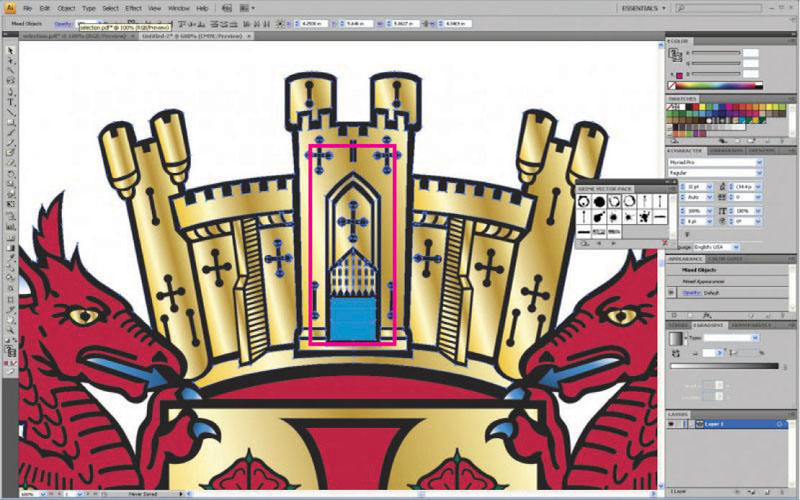Select the Selection tool arrow

[10, 51]
